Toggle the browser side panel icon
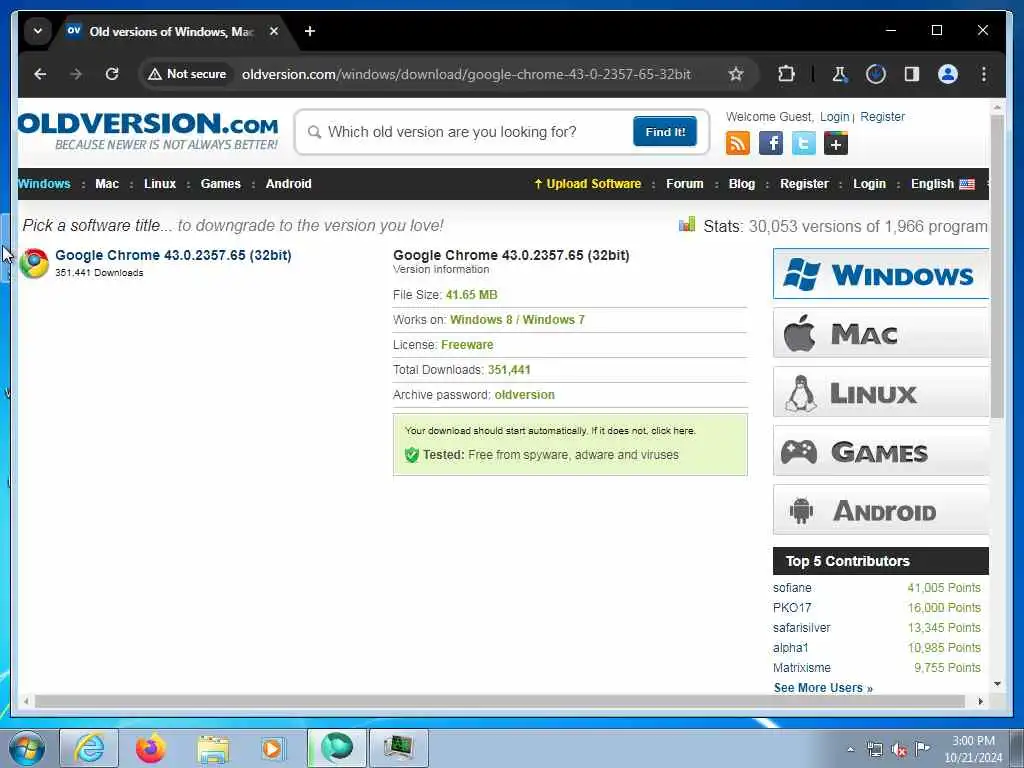This screenshot has height=768, width=1024. click(912, 74)
